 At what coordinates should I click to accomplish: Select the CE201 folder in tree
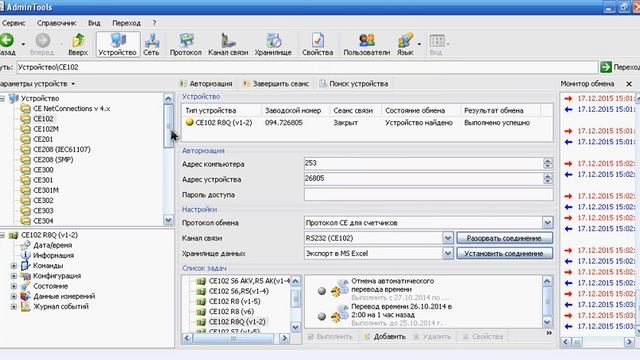point(43,139)
